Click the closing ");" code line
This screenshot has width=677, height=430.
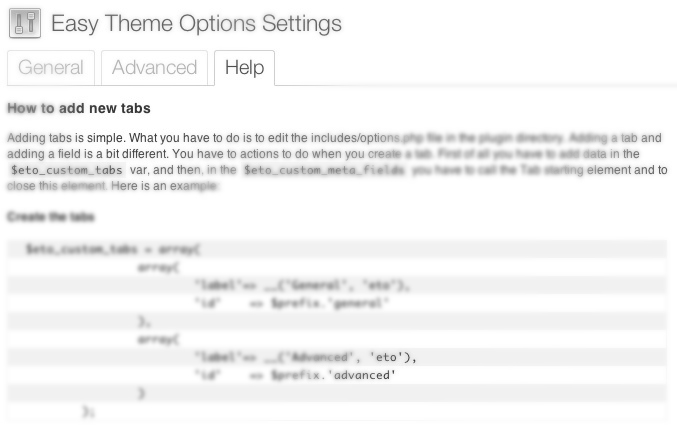(x=88, y=411)
